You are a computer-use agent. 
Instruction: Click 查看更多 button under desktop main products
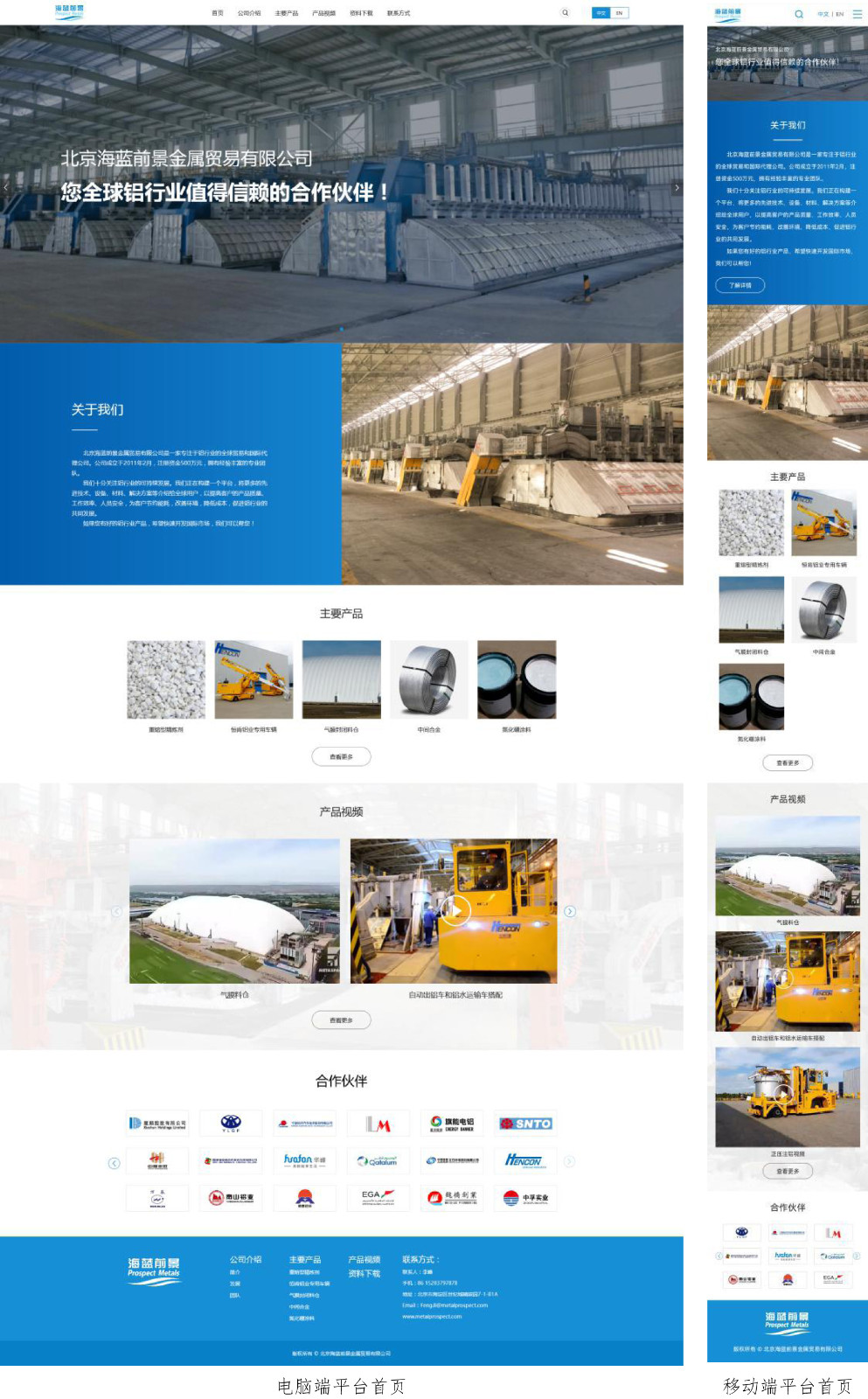tap(341, 756)
